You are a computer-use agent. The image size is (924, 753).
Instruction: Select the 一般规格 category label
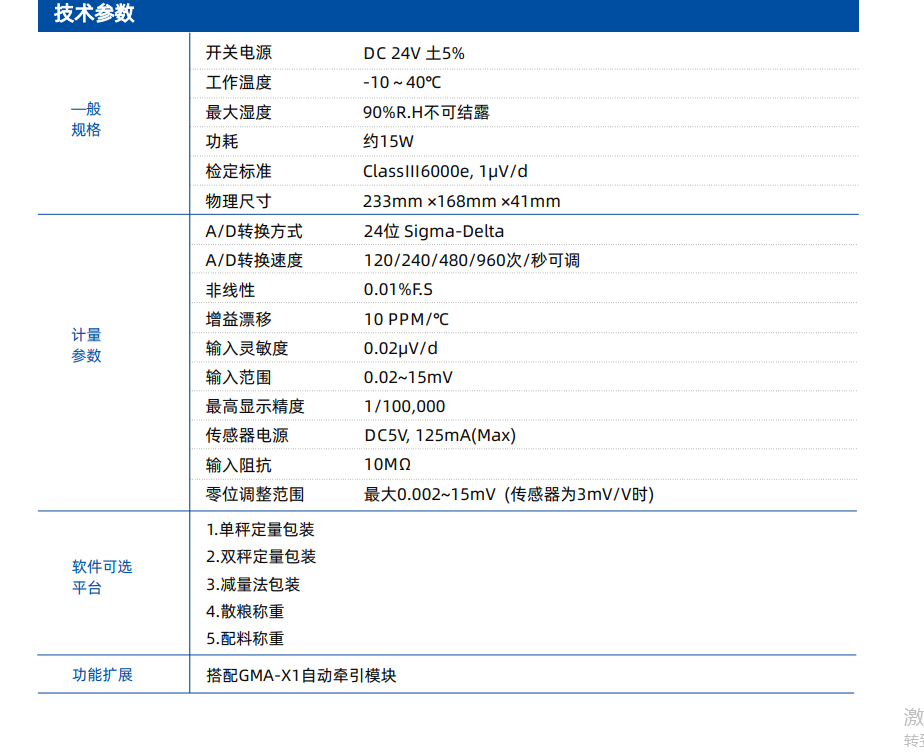pos(86,120)
